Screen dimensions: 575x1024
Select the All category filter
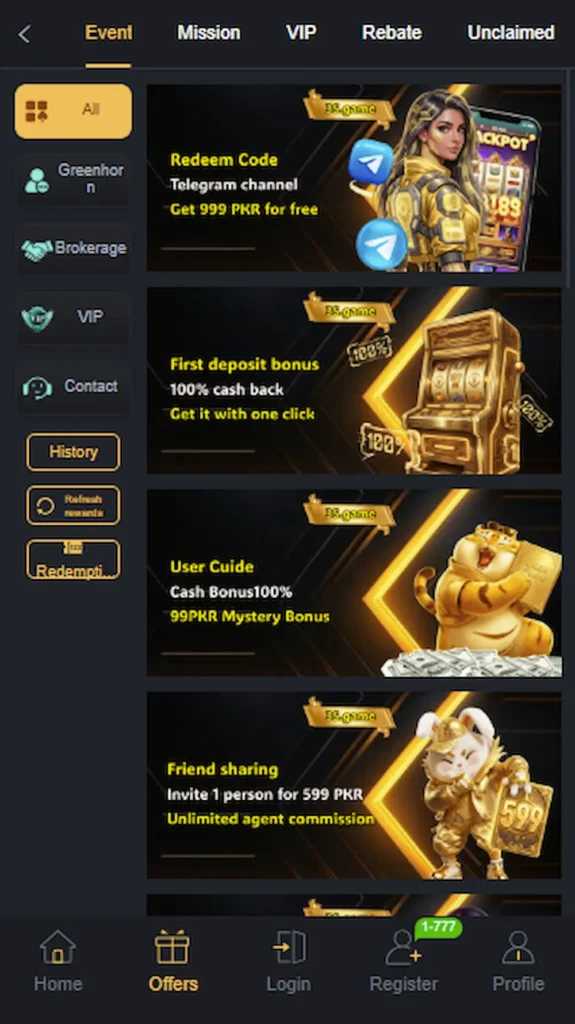coord(73,111)
